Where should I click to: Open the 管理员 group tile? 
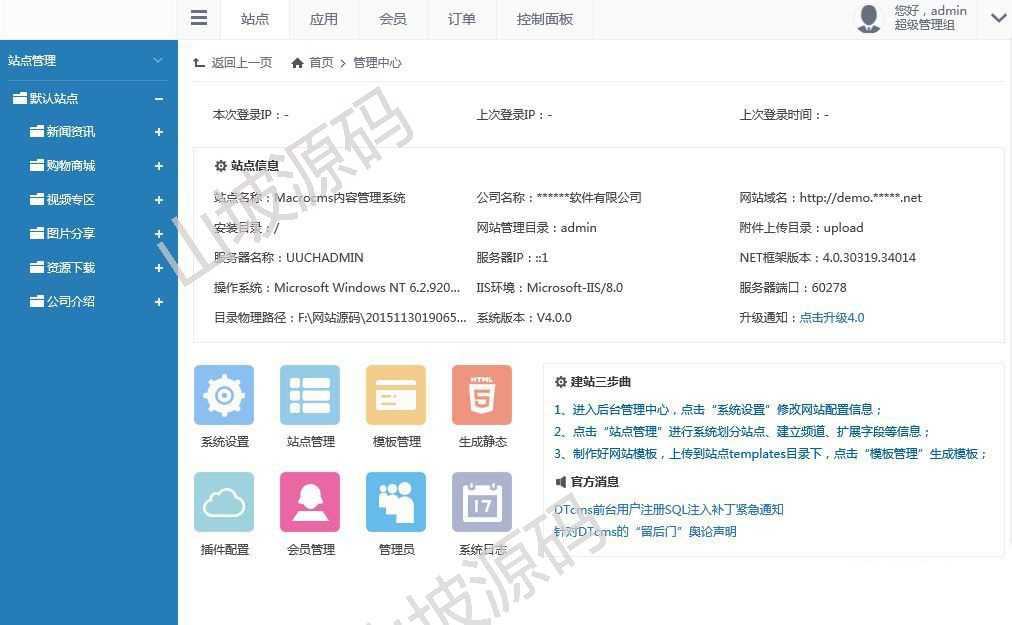(396, 502)
